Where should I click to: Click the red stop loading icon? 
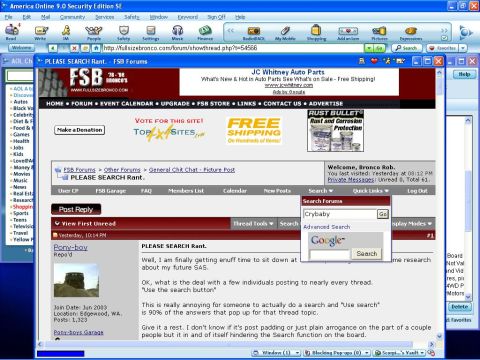click(74, 48)
